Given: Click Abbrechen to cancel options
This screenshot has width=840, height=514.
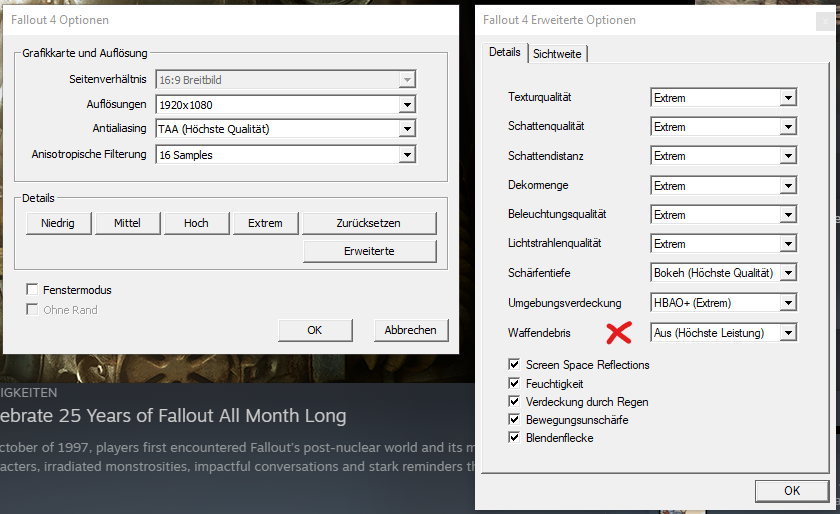Looking at the screenshot, I should coord(411,330).
